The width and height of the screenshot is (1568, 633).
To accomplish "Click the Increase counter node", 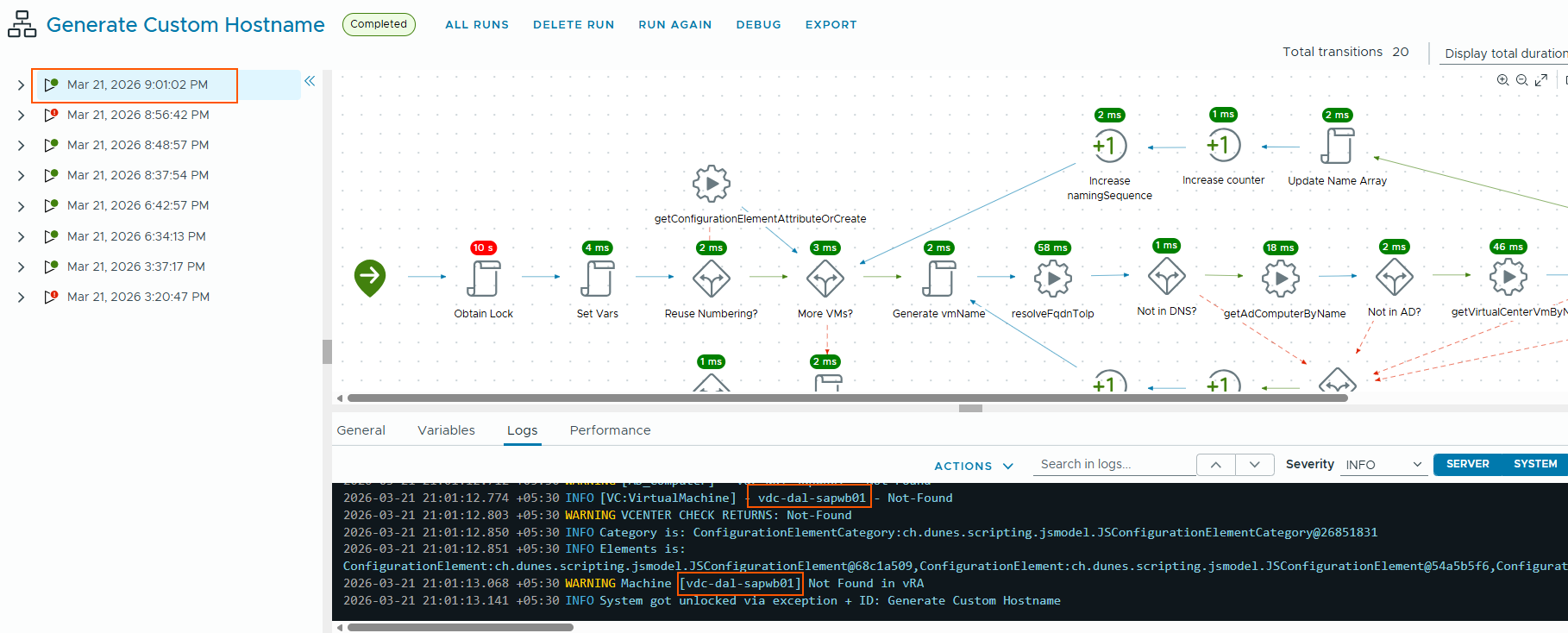I will pyautogui.click(x=1223, y=145).
